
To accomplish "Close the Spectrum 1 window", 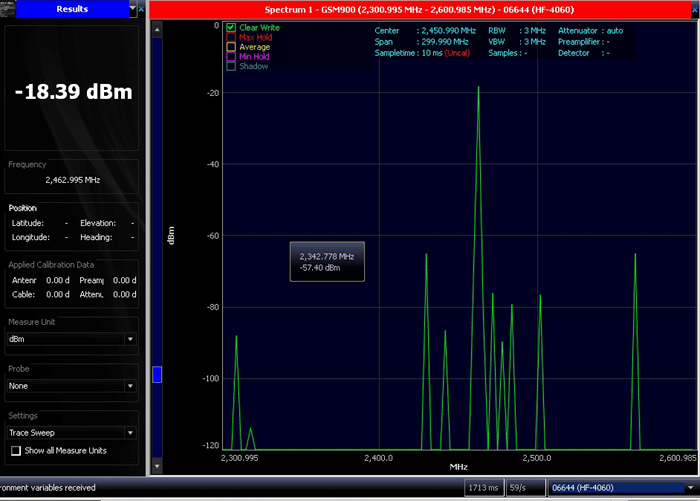I will pos(696,10).
